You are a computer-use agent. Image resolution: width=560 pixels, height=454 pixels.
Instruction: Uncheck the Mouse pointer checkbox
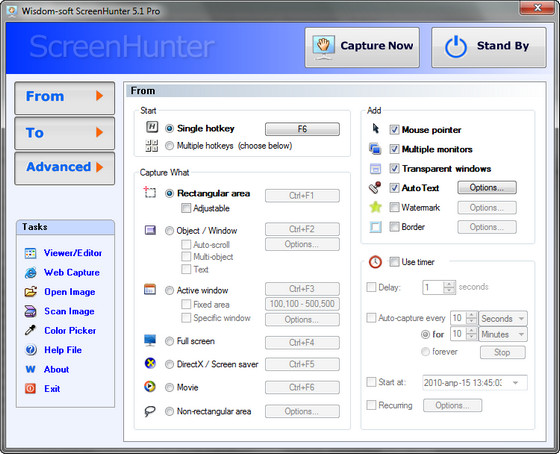(x=394, y=130)
